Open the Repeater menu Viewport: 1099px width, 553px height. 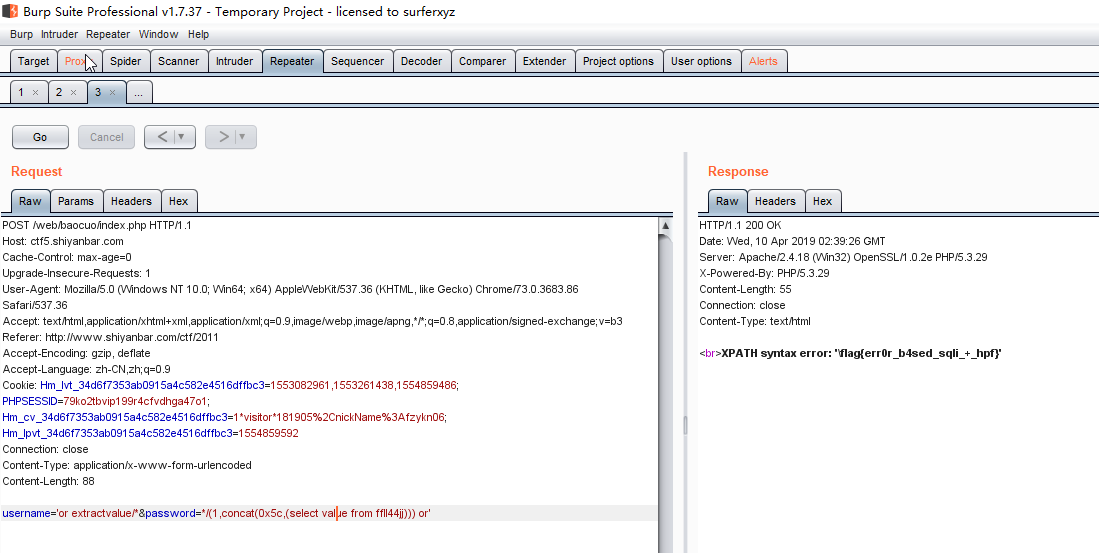coord(108,34)
